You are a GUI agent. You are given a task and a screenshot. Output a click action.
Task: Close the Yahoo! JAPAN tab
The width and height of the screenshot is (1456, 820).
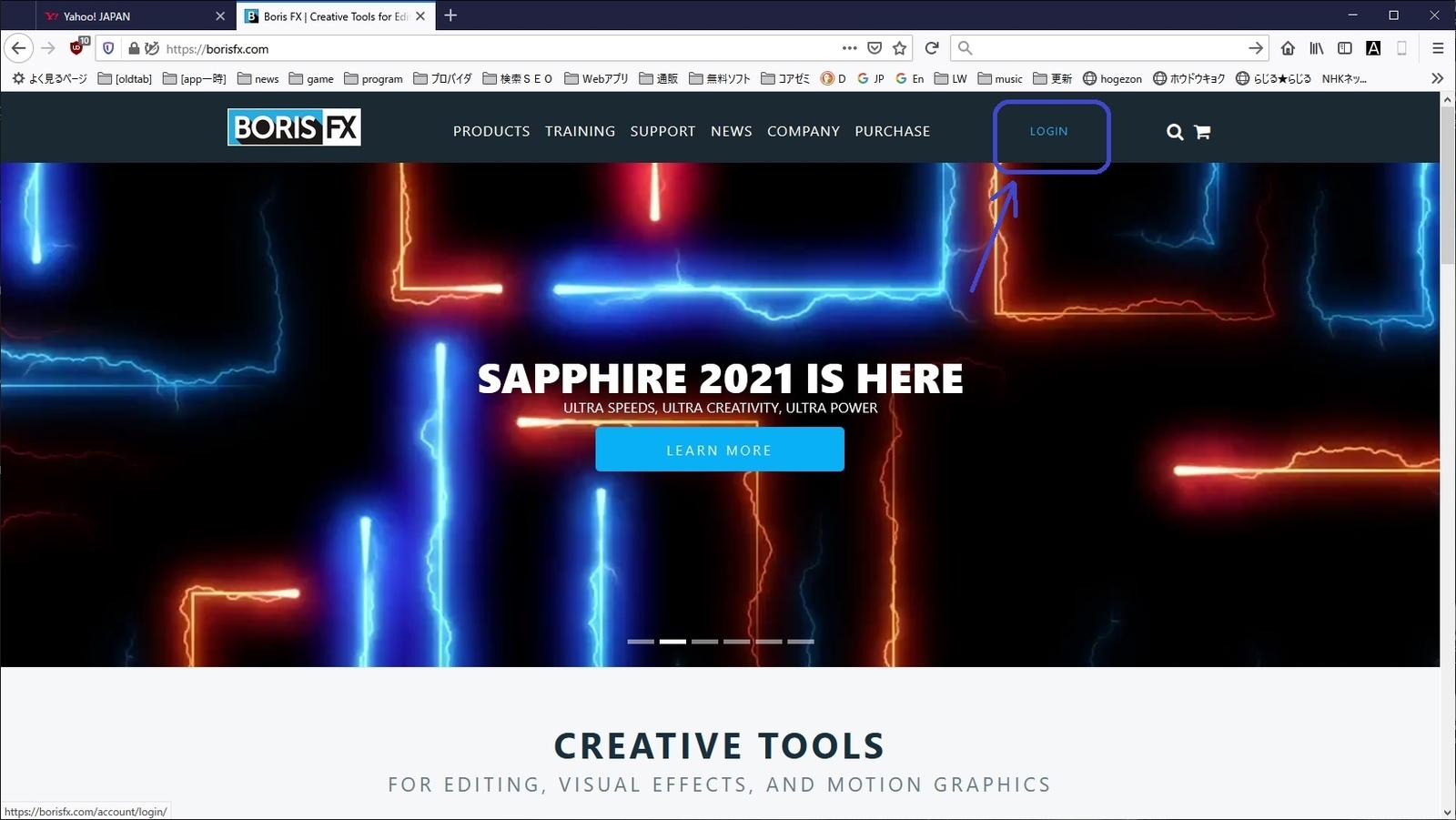220,16
